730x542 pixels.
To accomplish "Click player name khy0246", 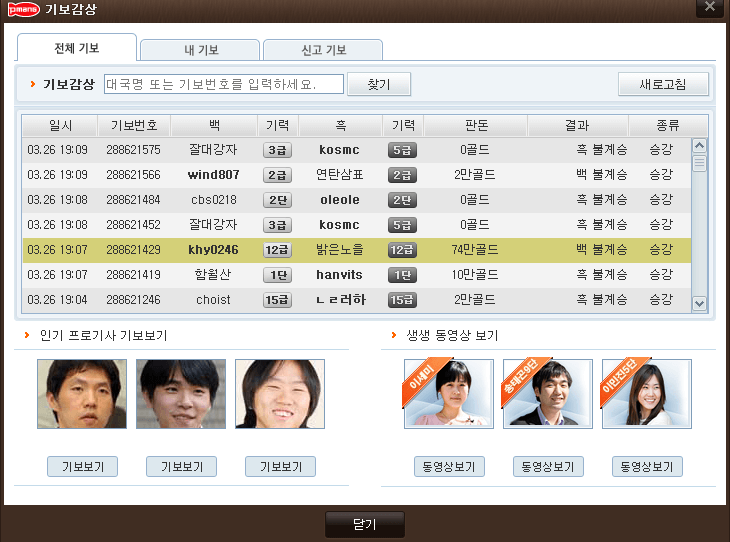I will click(x=213, y=250).
